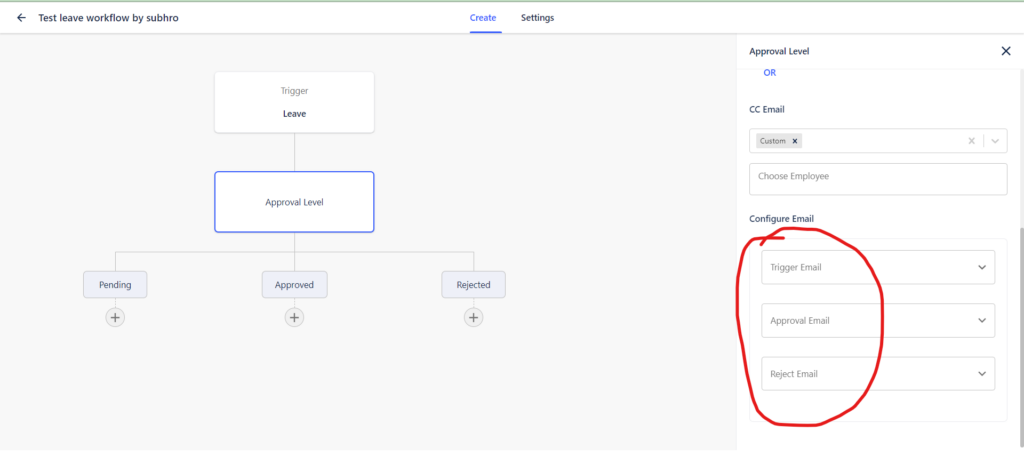
Task: Click the Choose Employee input field
Action: pos(878,179)
